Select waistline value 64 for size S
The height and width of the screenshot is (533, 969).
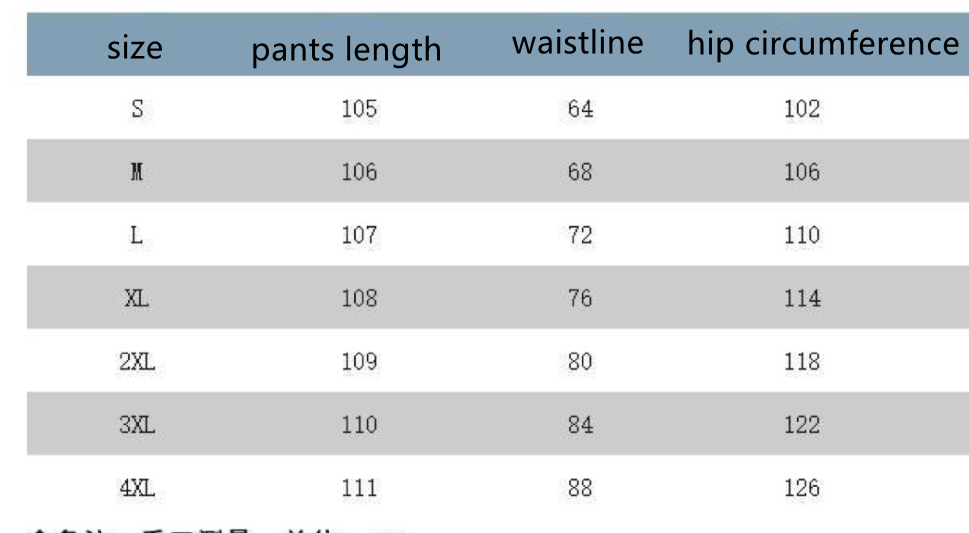580,109
